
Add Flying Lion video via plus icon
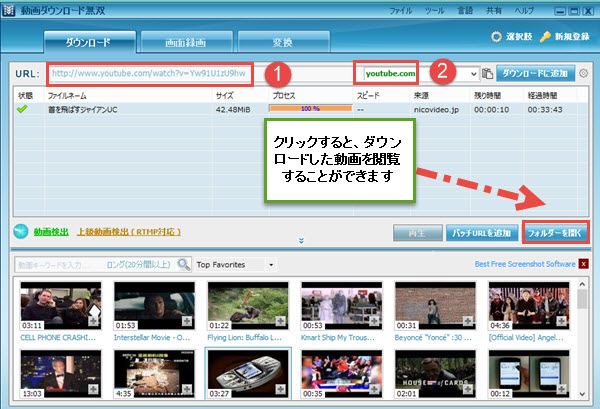[x=280, y=321]
